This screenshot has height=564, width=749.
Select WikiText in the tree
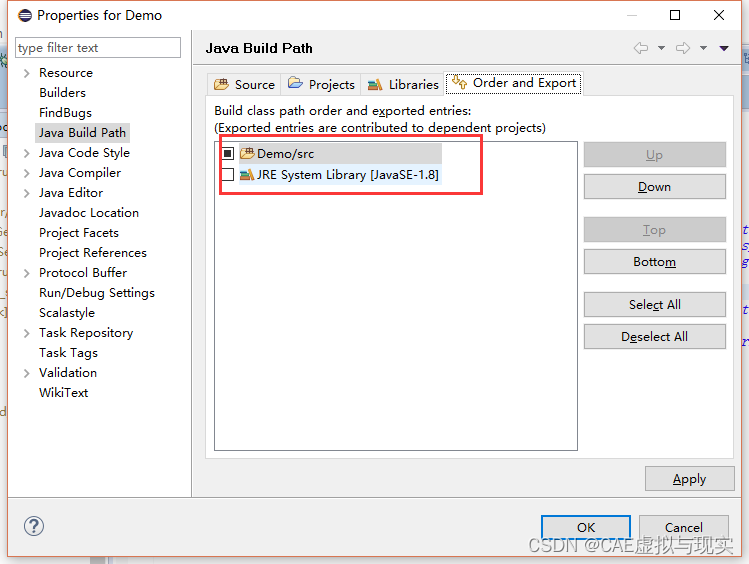[64, 393]
